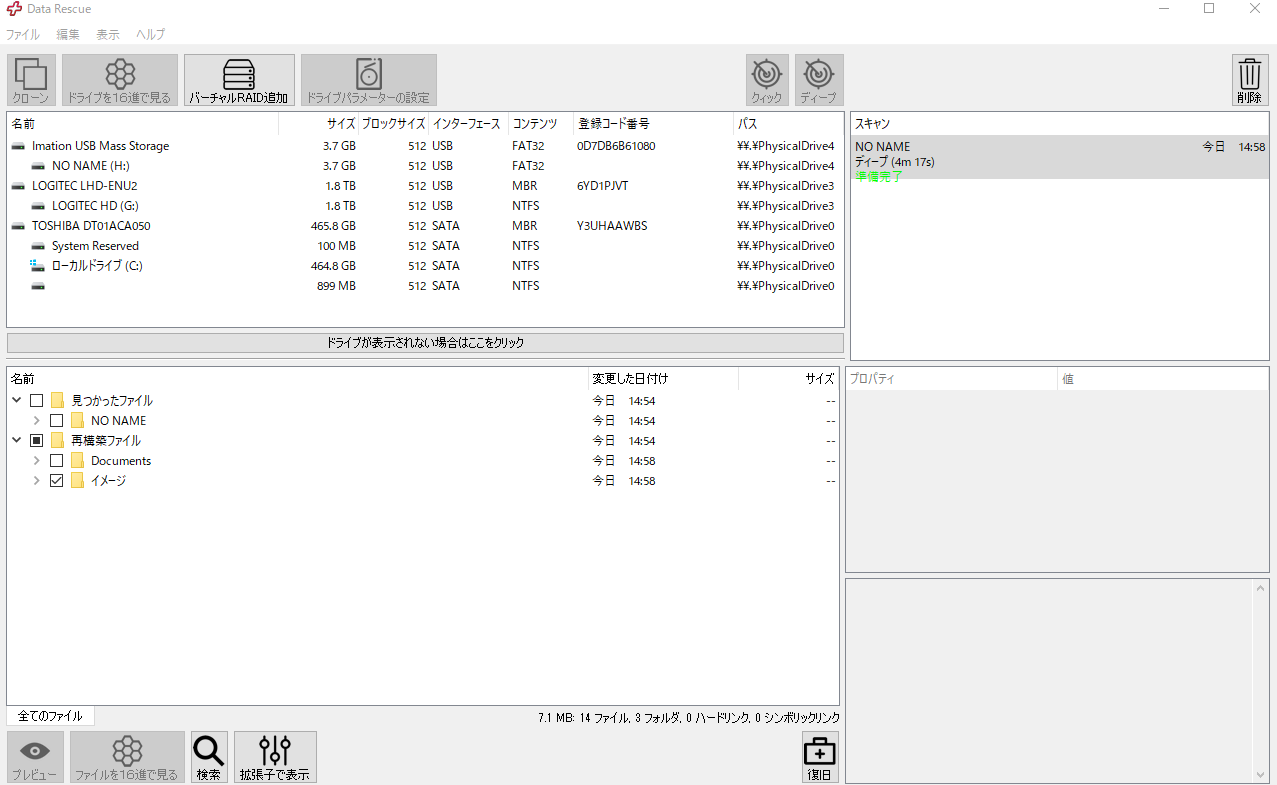Select the NO NAME deep scan entry

[x=1058, y=158]
